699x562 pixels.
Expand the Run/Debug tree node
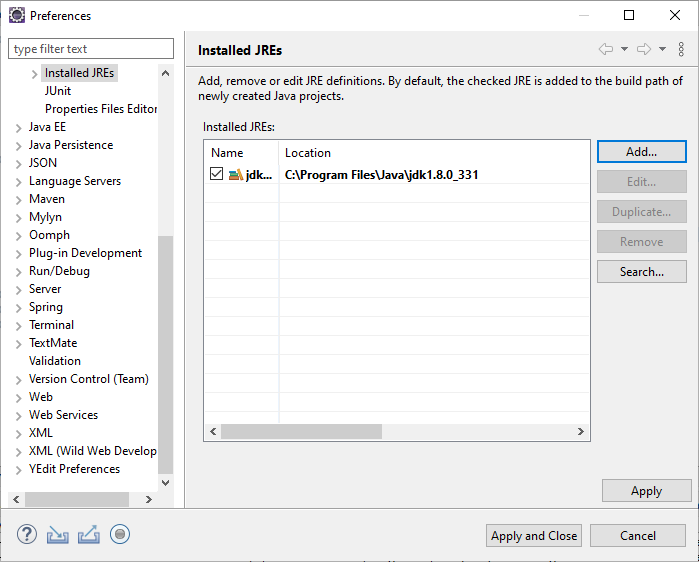(19, 271)
